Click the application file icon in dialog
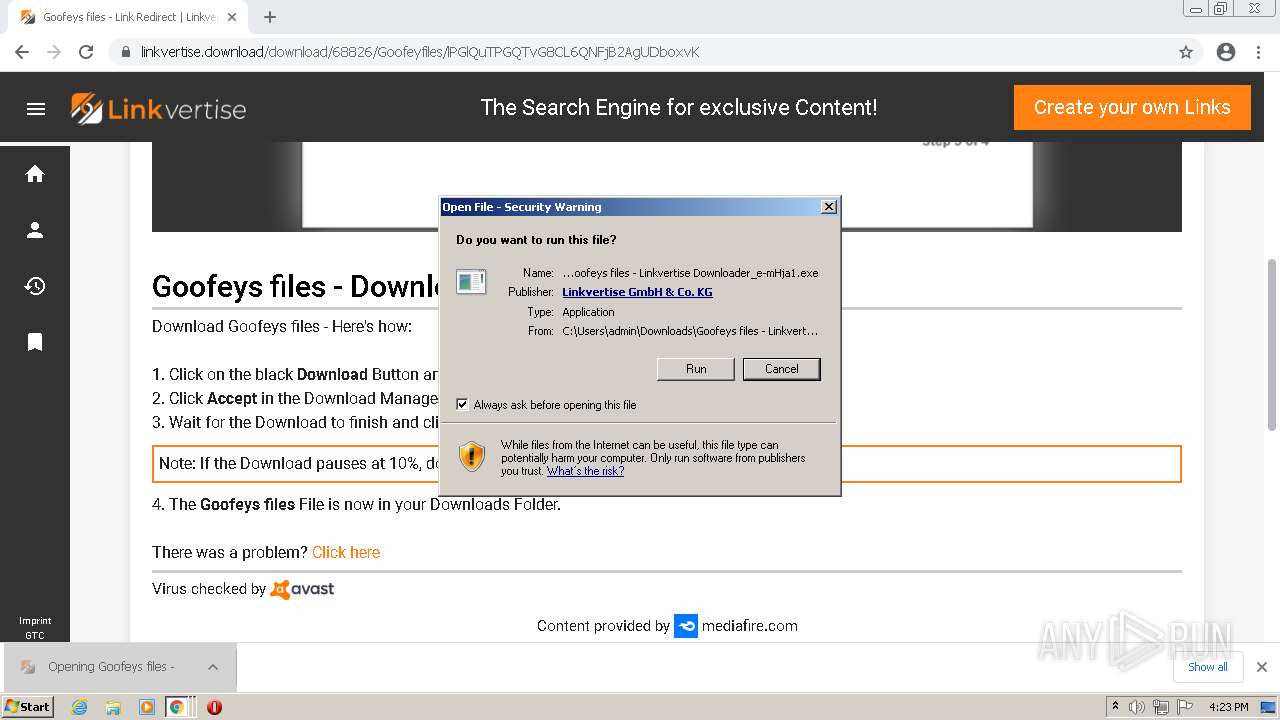This screenshot has width=1280, height=720. click(x=471, y=282)
